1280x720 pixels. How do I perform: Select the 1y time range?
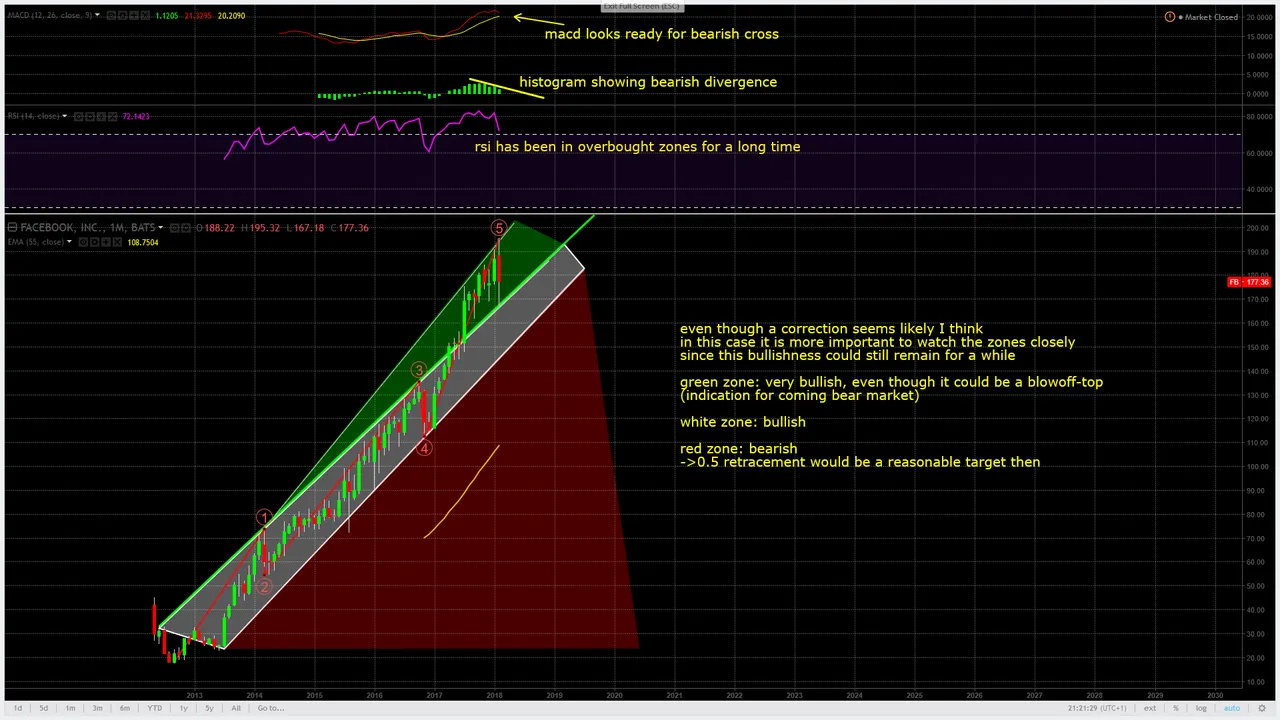[x=183, y=708]
